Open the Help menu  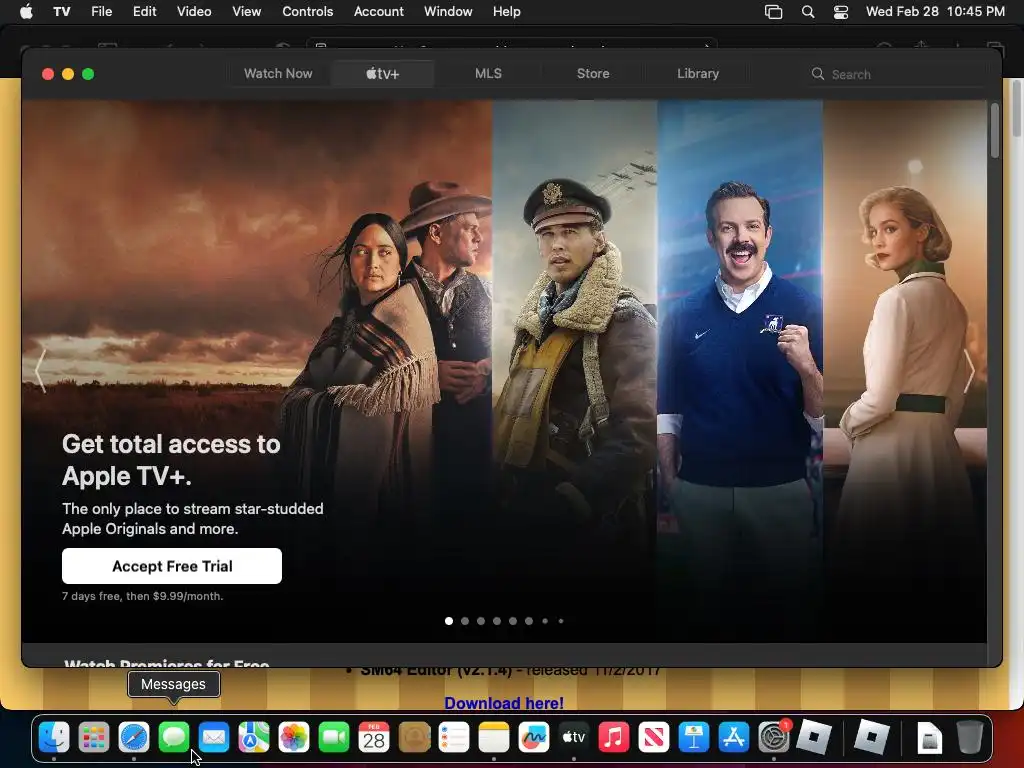coord(507,11)
